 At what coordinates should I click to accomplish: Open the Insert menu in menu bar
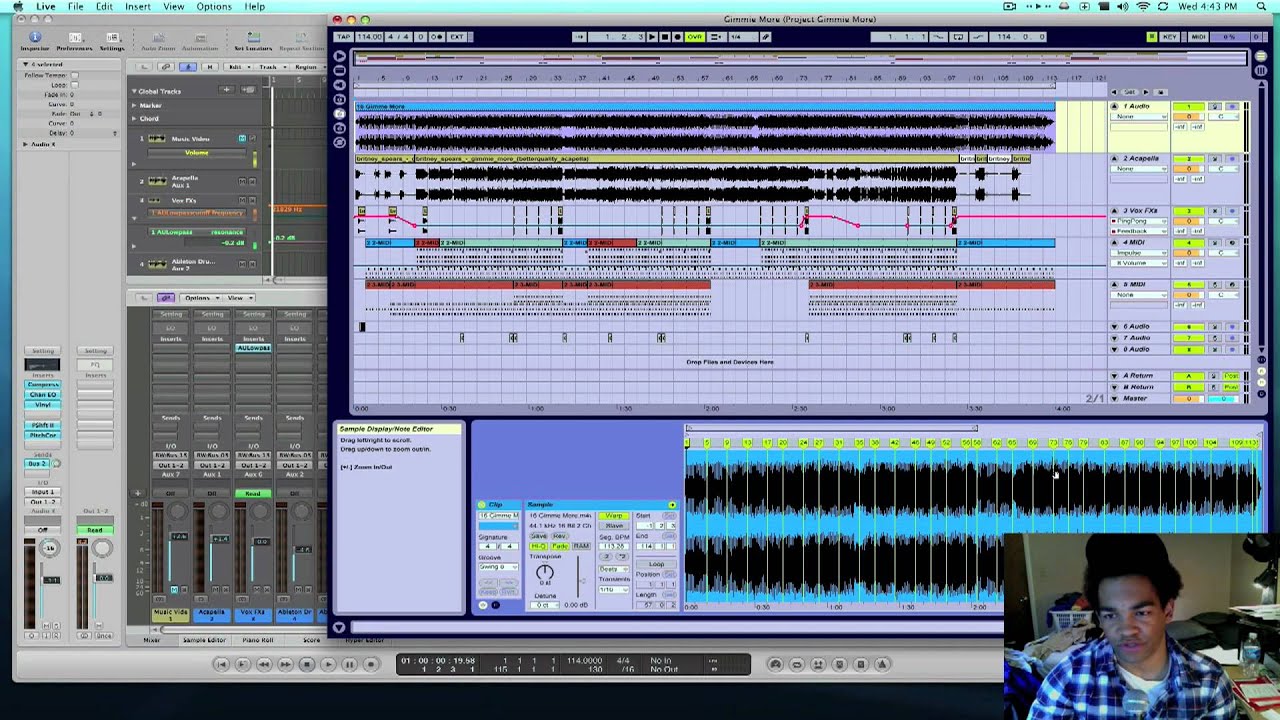pyautogui.click(x=138, y=7)
